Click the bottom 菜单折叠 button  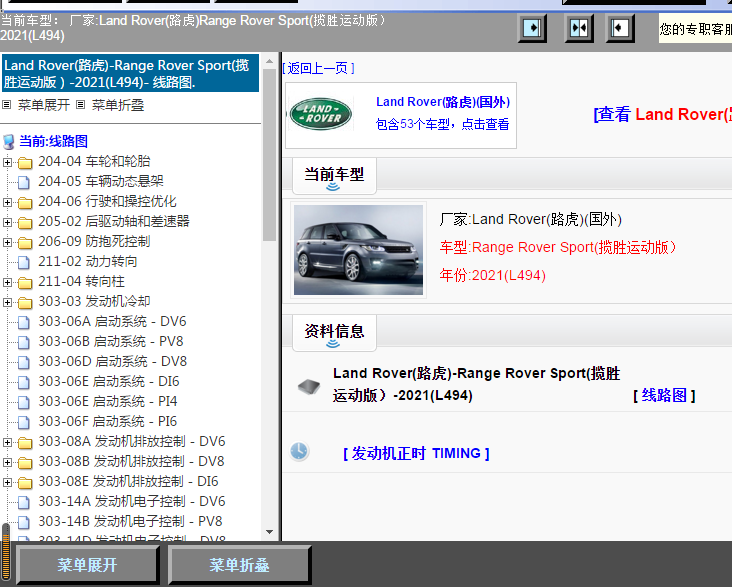239,565
